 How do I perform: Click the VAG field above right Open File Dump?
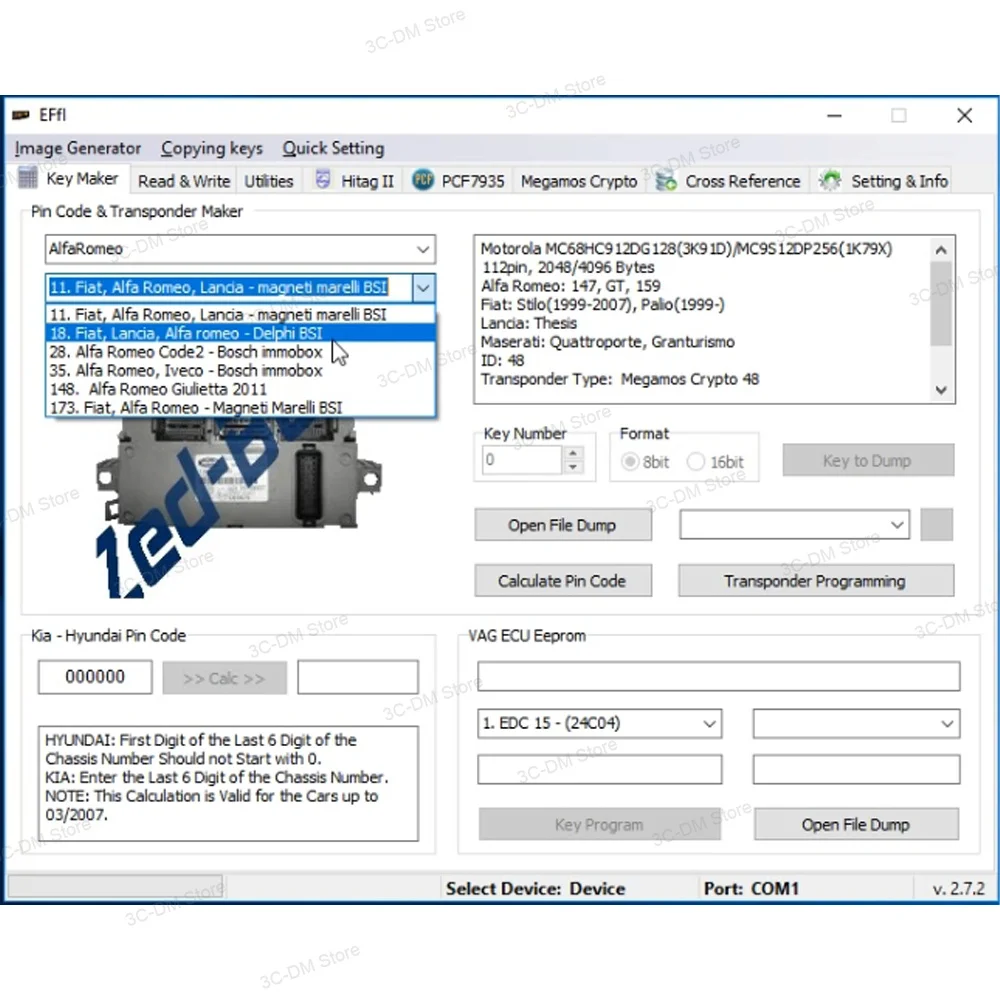coord(857,770)
